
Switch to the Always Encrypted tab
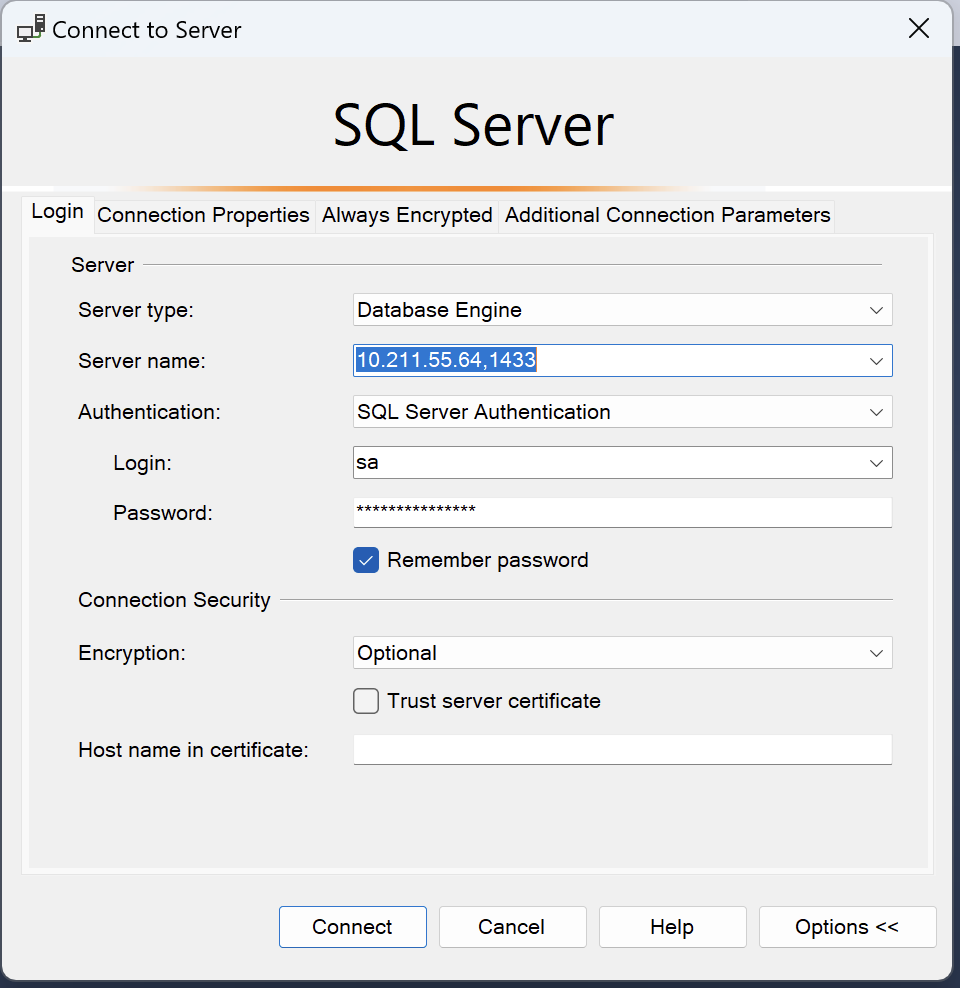click(x=407, y=215)
